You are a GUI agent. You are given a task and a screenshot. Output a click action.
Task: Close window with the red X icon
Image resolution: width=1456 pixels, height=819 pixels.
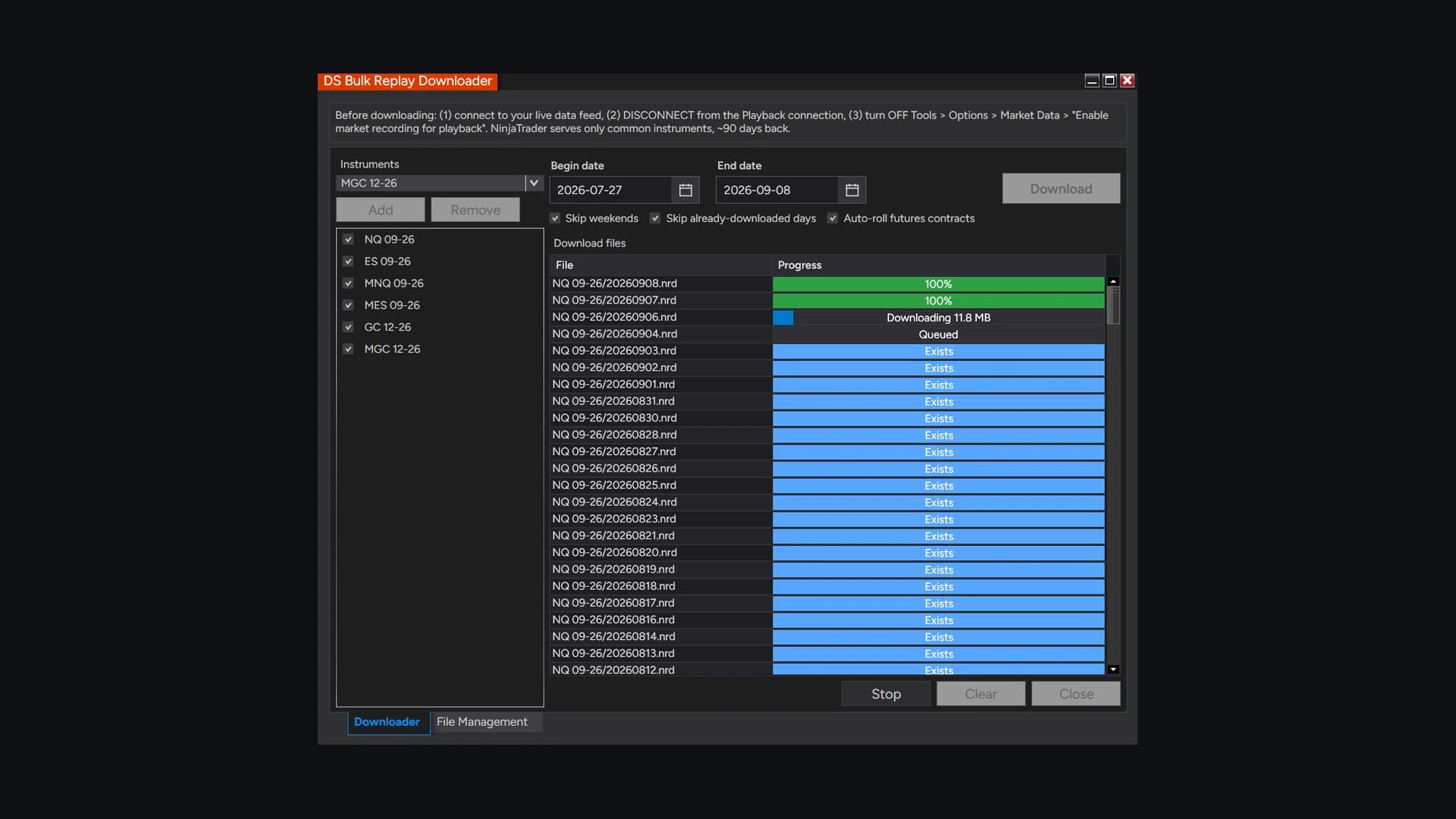tap(1128, 80)
